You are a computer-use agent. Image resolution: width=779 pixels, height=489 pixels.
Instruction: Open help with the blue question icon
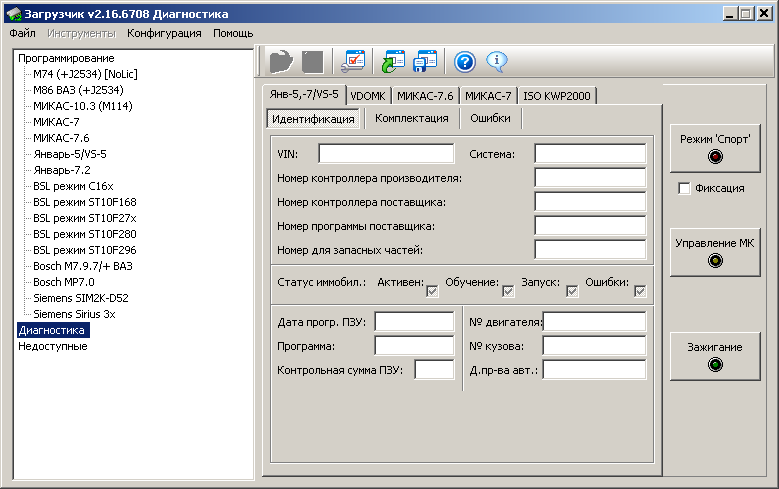(x=464, y=62)
